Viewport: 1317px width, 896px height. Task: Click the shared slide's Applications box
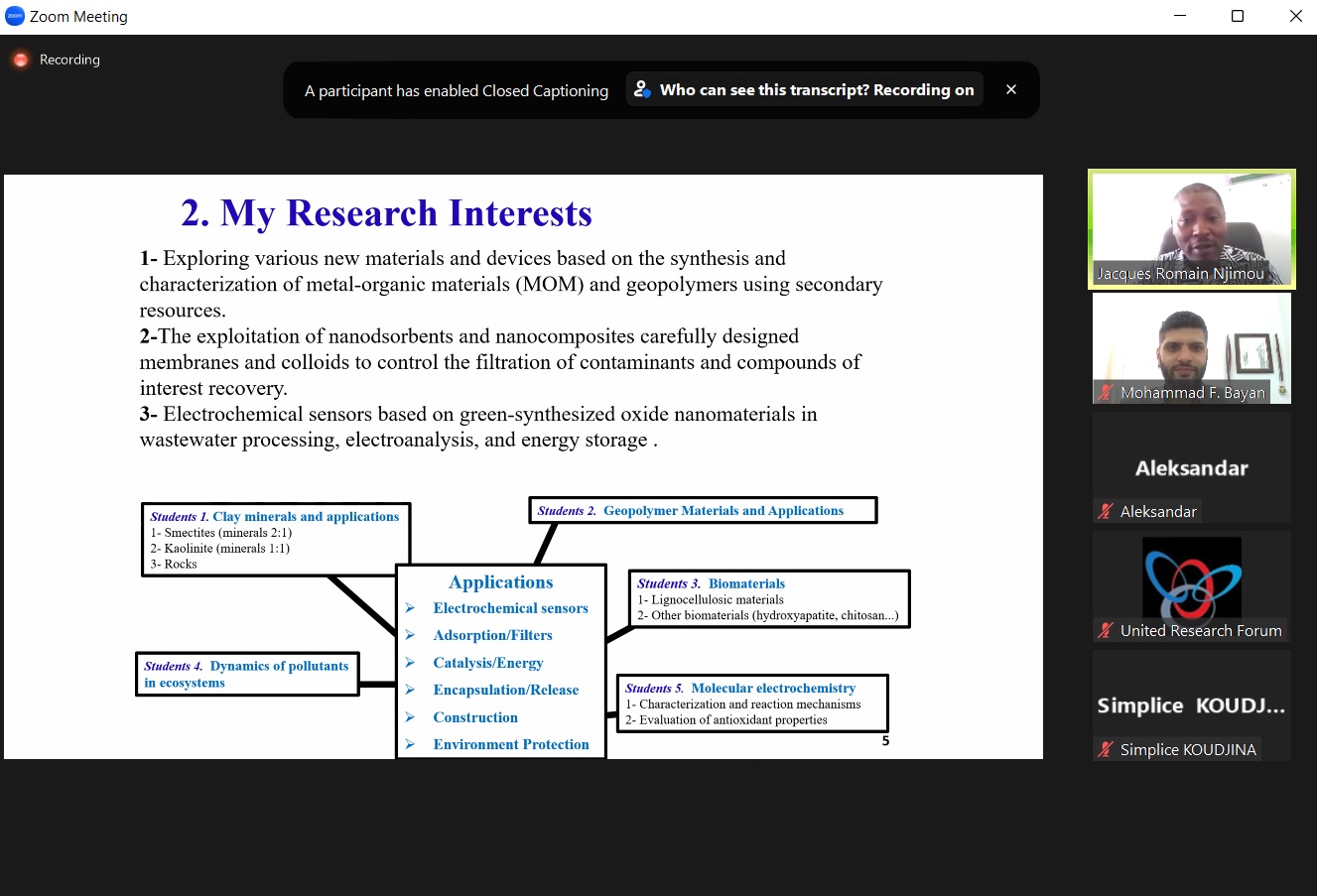pyautogui.click(x=501, y=661)
